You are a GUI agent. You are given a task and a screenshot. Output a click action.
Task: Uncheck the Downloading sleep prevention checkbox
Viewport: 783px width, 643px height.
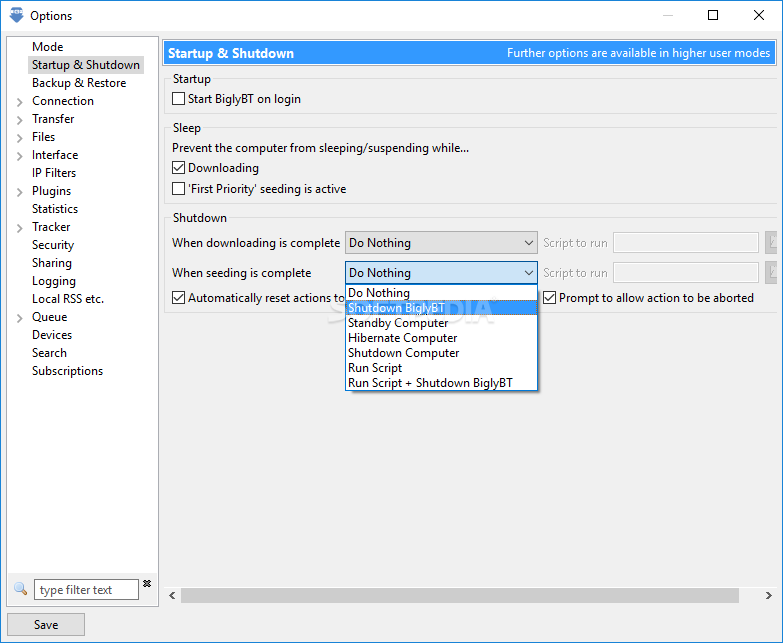pyautogui.click(x=178, y=168)
